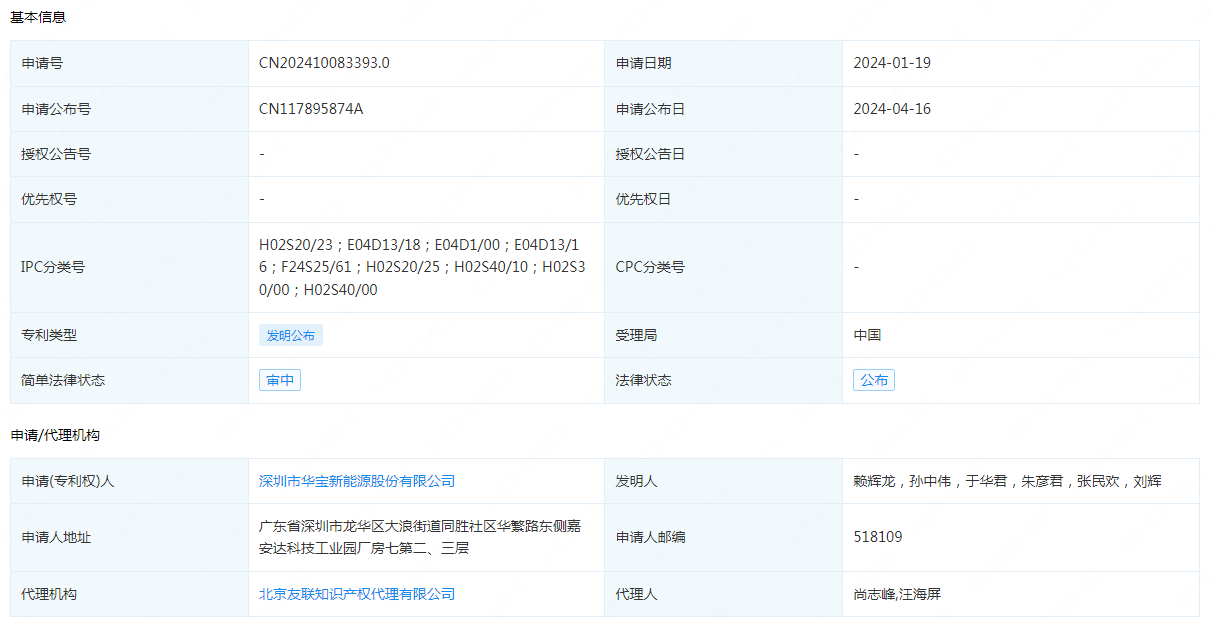Click the 专利类型 label
Screen dimensions: 1211x624
[x=49, y=335]
